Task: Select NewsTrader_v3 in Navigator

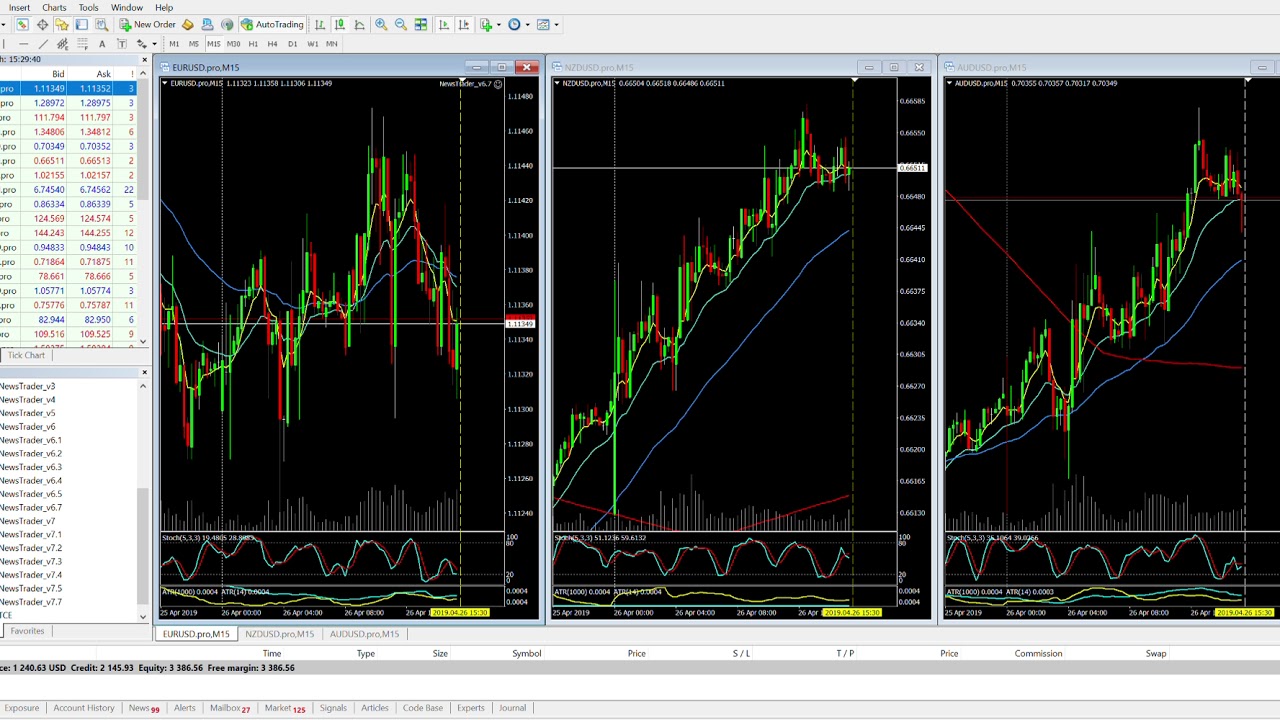Action: (x=28, y=386)
